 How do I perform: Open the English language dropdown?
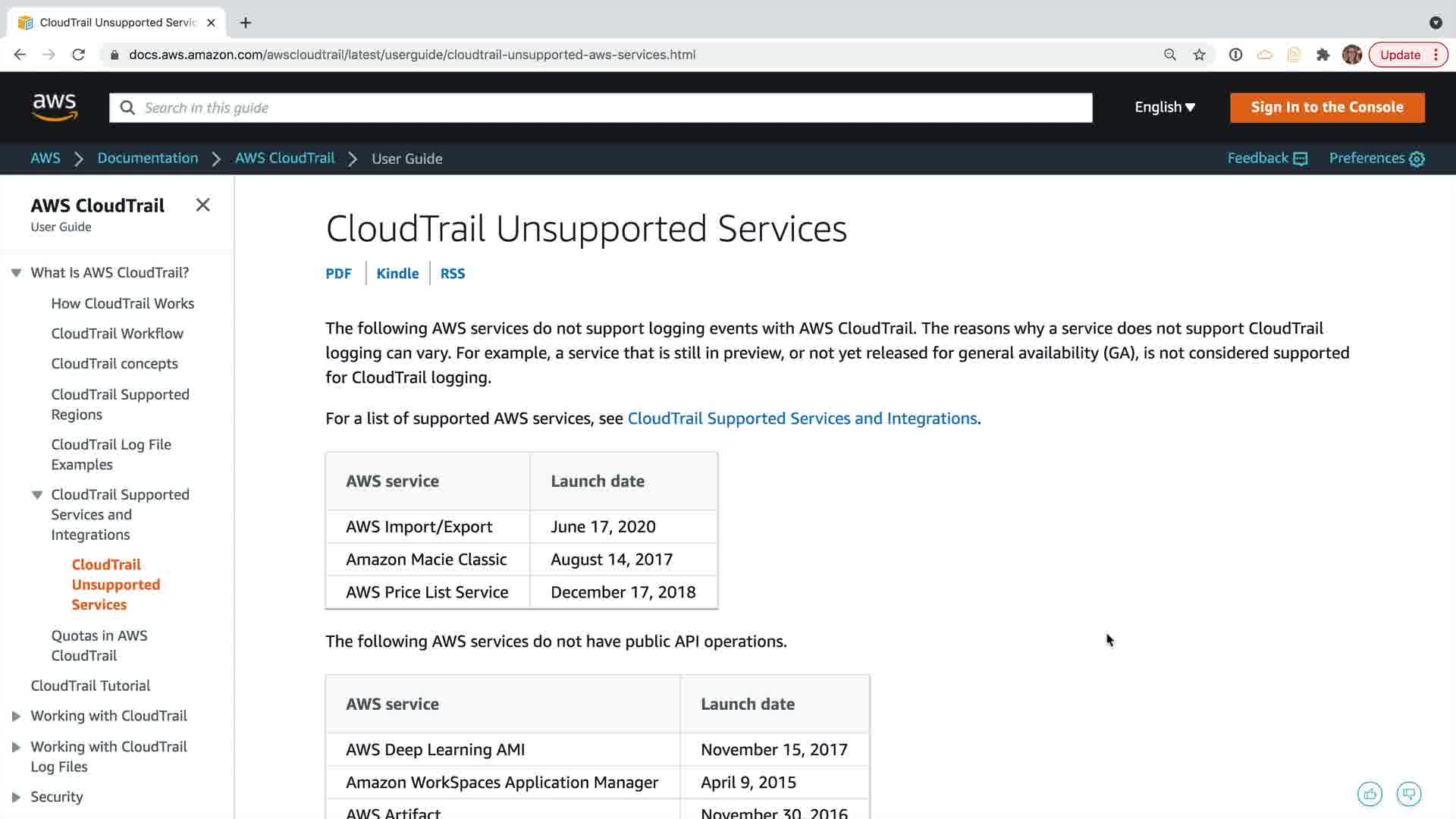[1165, 107]
